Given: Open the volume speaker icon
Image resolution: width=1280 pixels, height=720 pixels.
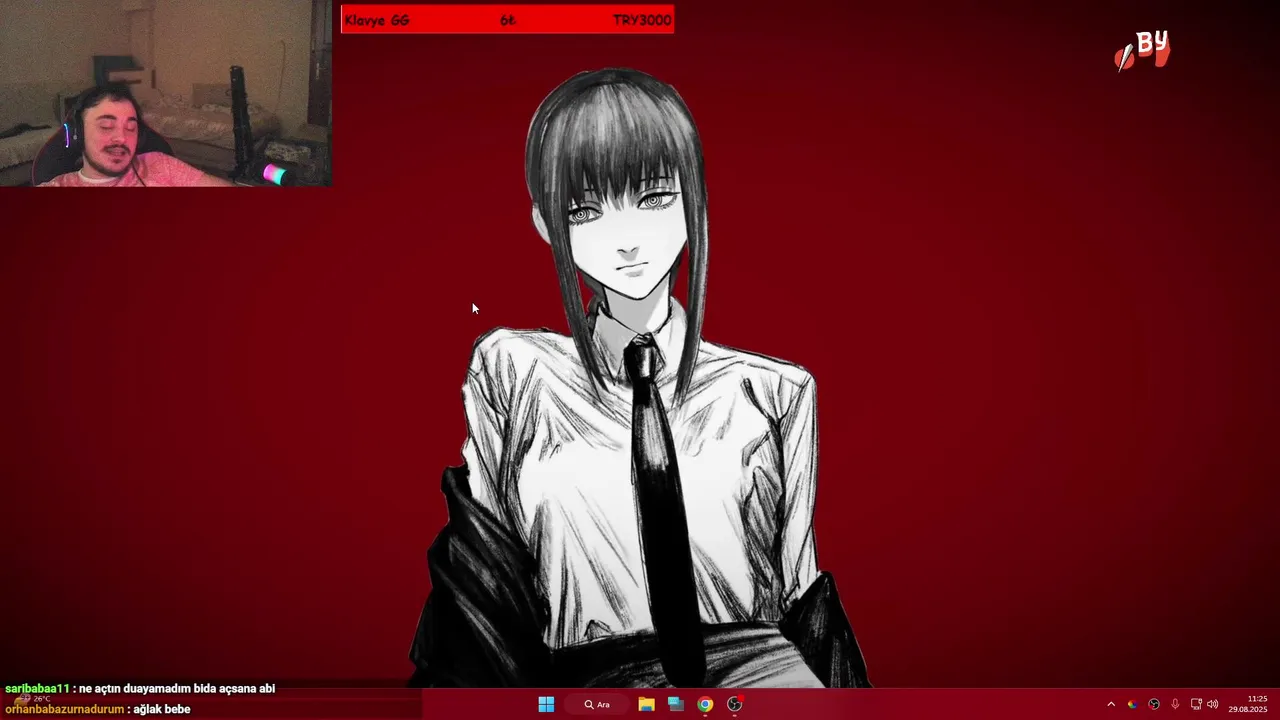Looking at the screenshot, I should pyautogui.click(x=1213, y=704).
